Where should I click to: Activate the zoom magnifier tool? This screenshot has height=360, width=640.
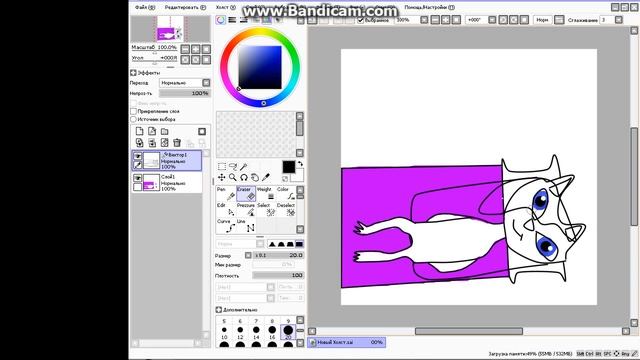tap(233, 177)
